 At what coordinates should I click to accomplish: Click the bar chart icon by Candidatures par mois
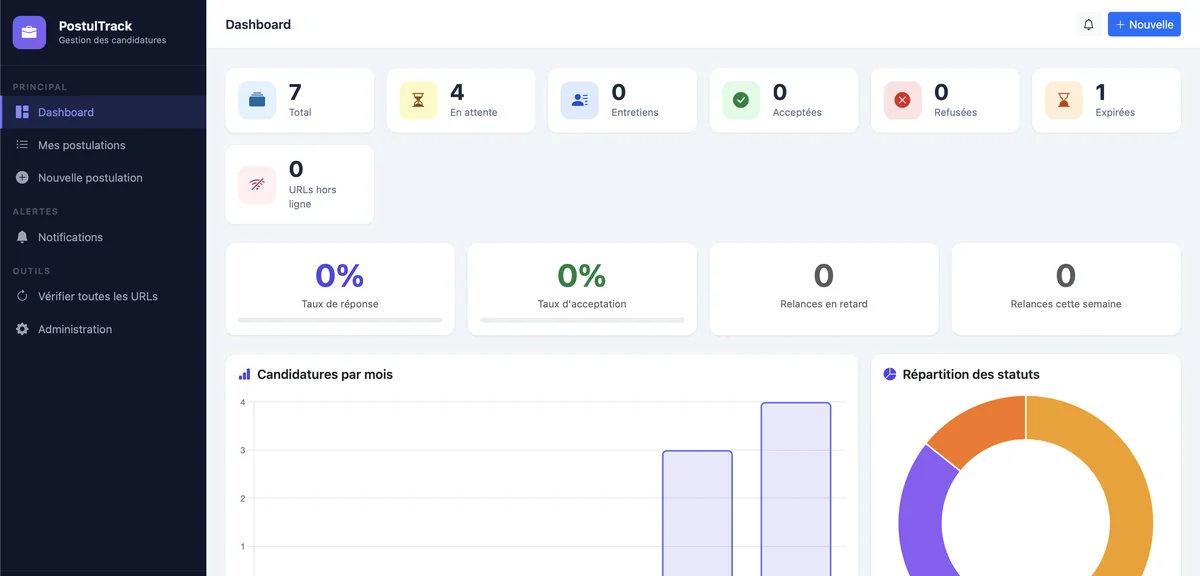pyautogui.click(x=245, y=374)
